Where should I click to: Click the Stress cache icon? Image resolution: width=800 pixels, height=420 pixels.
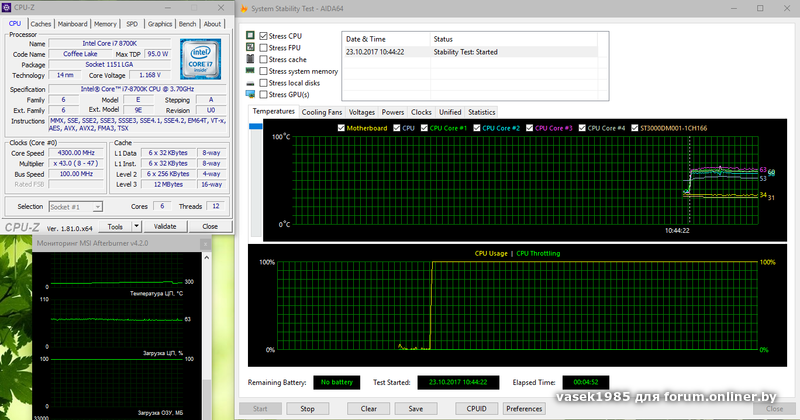(x=250, y=60)
